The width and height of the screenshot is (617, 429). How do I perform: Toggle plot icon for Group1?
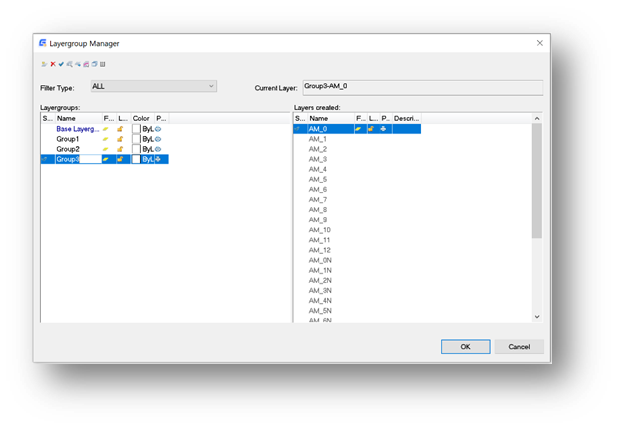click(158, 139)
